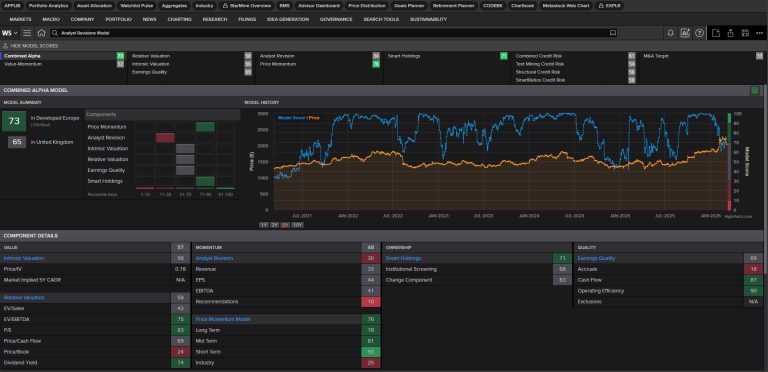Open the Asset Allocation chip
768x372 pixels.
coord(95,6)
